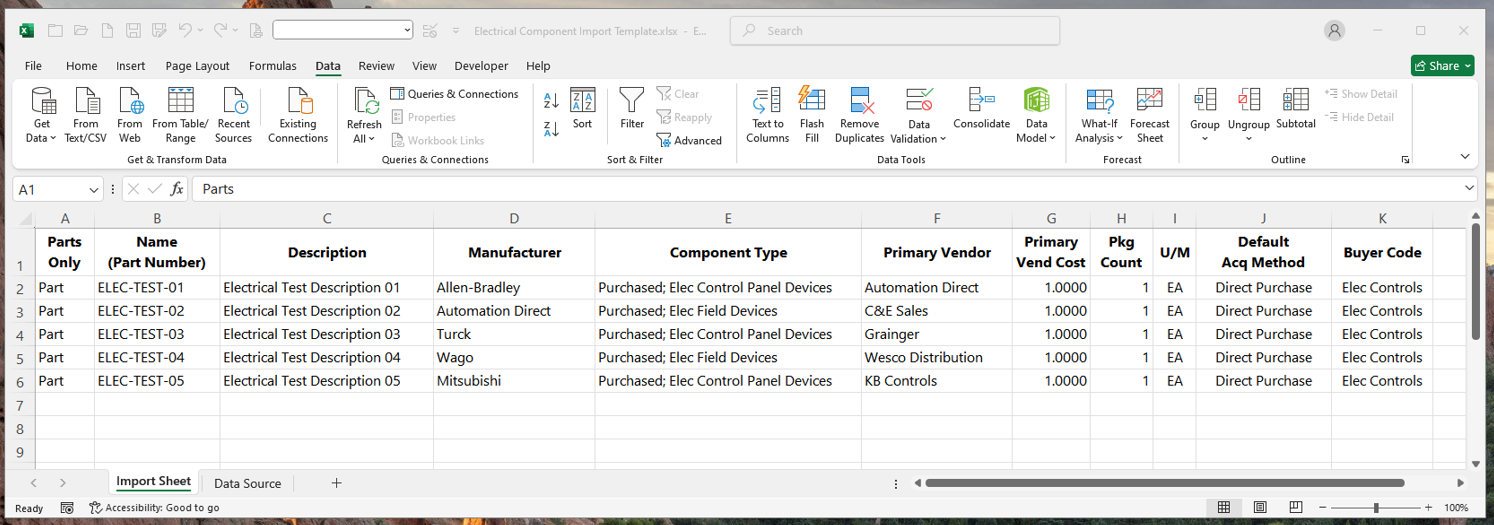This screenshot has width=1494, height=525.
Task: Click the Remove Duplicates icon
Action: [859, 101]
